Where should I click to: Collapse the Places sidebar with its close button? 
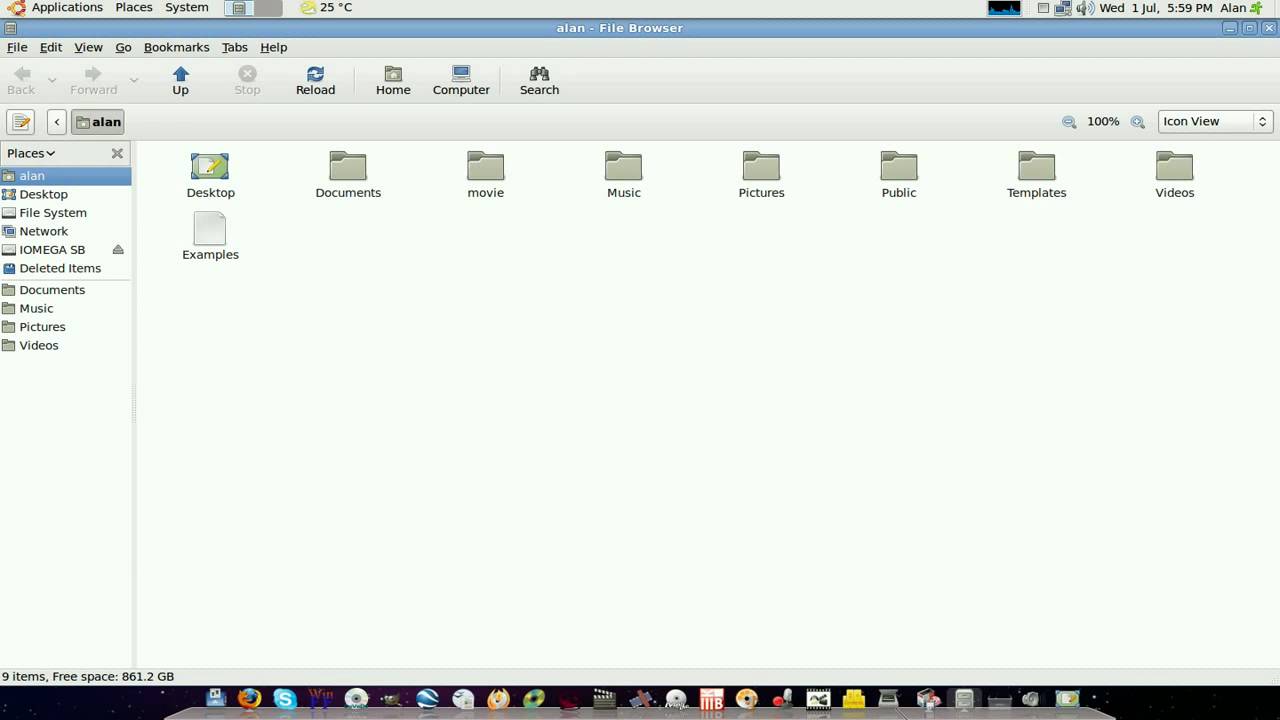pyautogui.click(x=117, y=153)
